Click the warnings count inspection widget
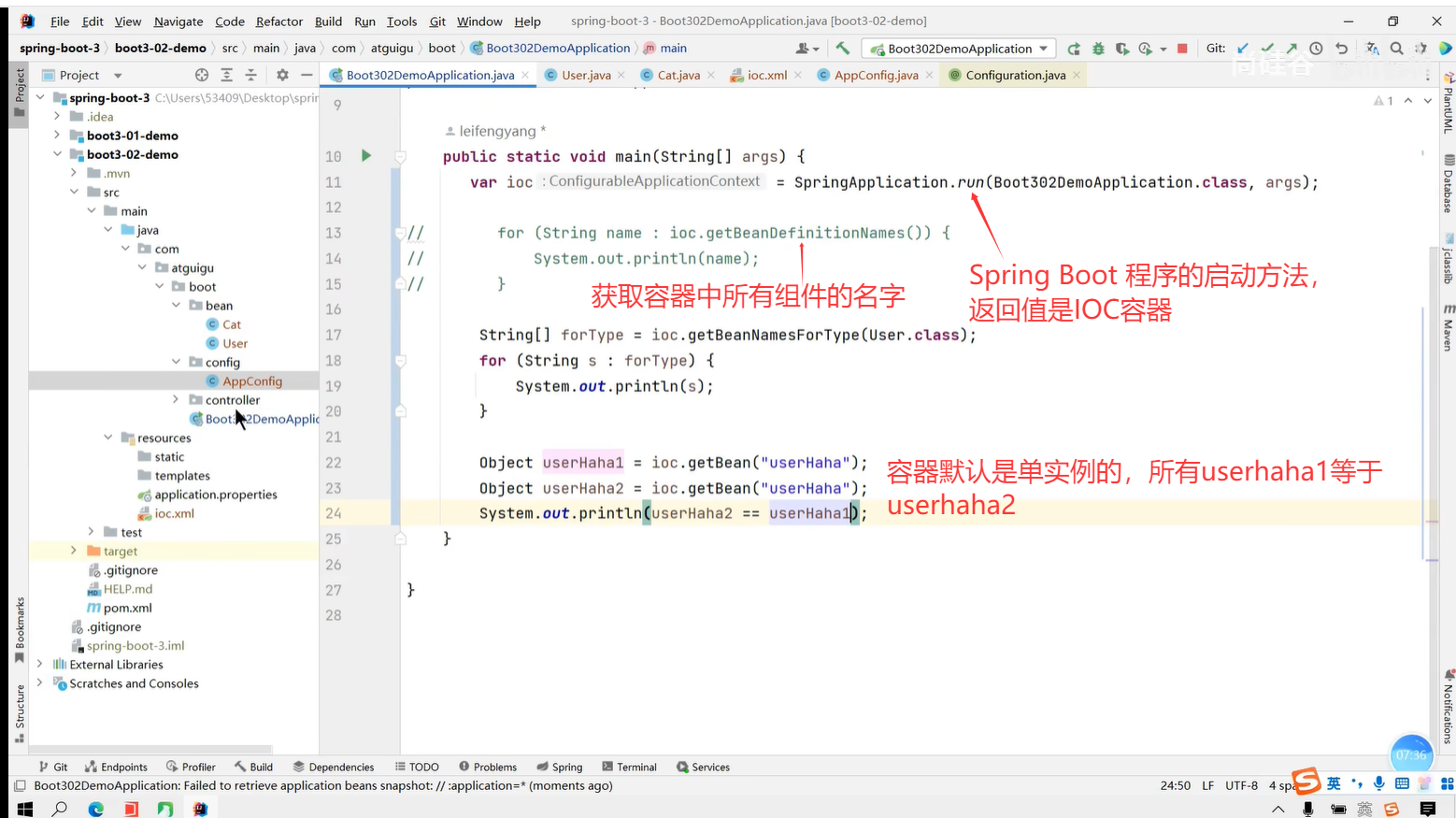This screenshot has height=818, width=1456. tap(1383, 100)
